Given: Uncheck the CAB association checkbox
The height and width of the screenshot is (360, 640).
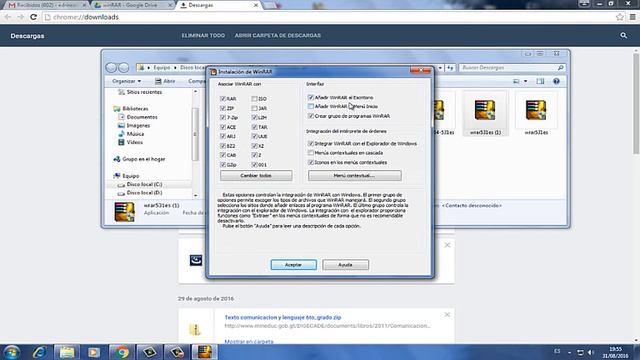Looking at the screenshot, I should (x=223, y=155).
